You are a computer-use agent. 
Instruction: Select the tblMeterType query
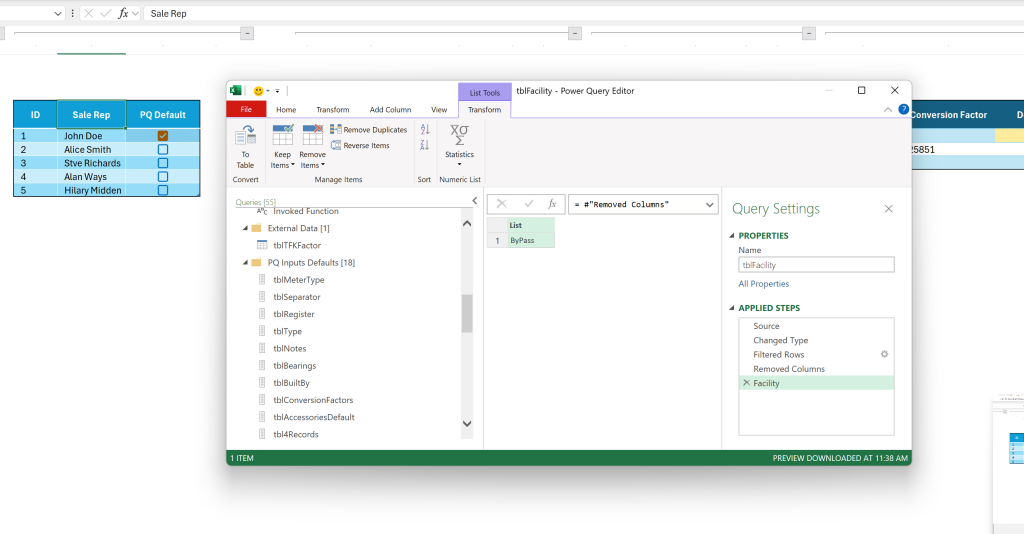[x=299, y=280]
